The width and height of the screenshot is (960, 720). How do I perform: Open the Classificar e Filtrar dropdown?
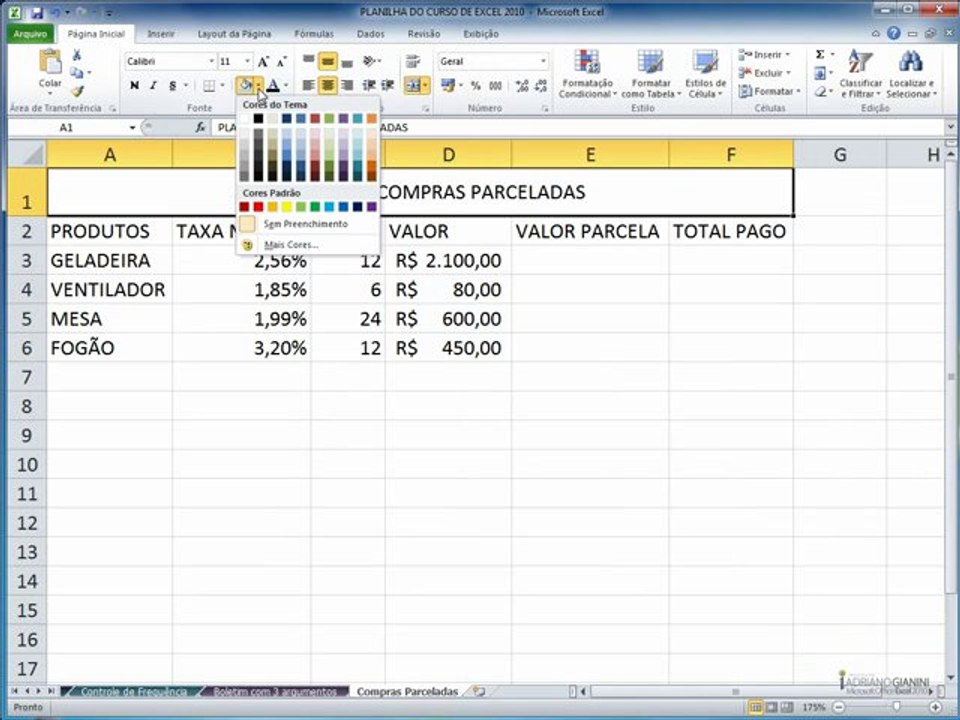click(860, 74)
